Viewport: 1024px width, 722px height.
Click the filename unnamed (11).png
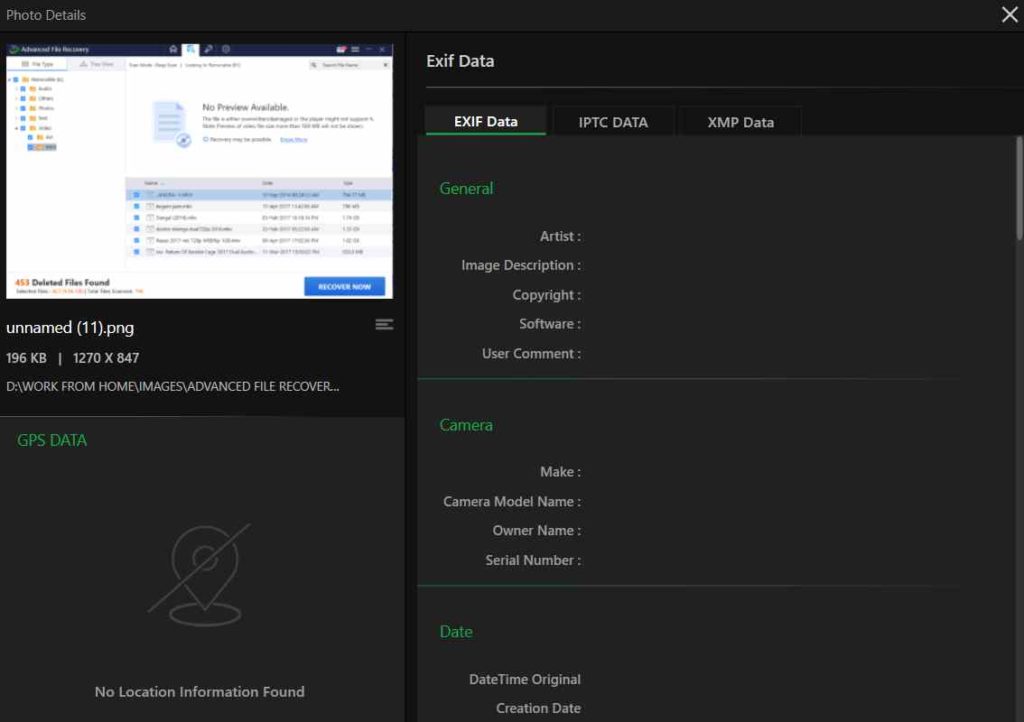pyautogui.click(x=70, y=328)
